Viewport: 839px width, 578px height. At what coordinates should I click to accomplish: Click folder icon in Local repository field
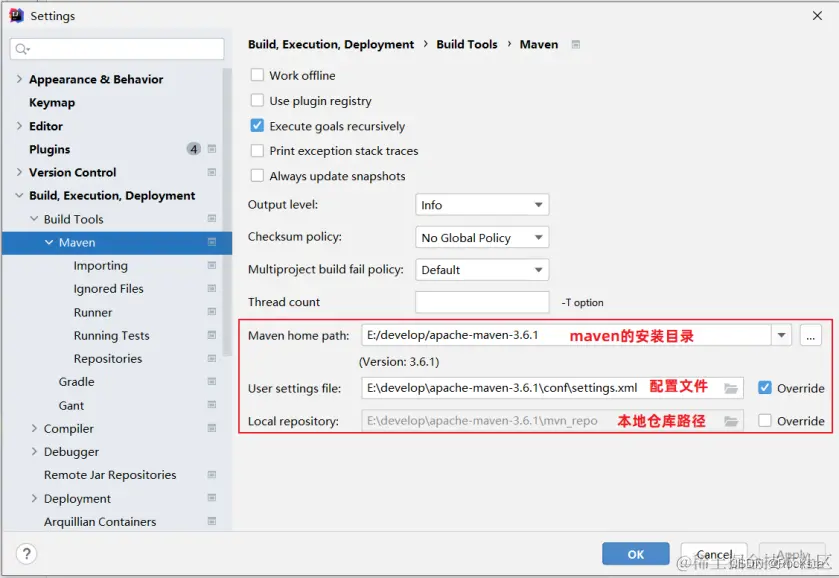coord(730,421)
